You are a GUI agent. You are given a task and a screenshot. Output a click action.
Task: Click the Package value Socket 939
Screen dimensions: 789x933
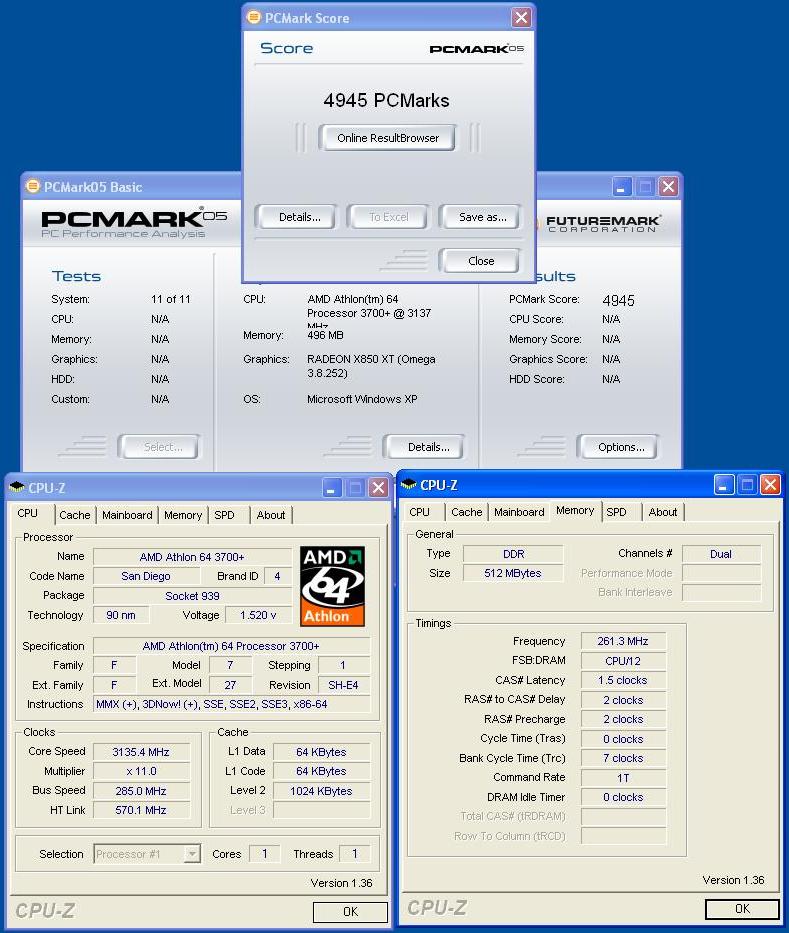click(x=192, y=596)
